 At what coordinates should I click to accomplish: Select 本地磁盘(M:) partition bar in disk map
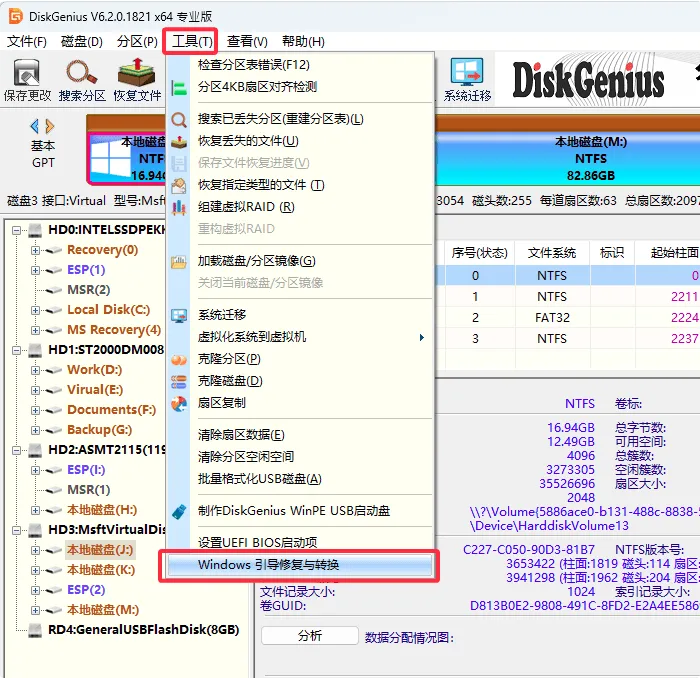tap(567, 158)
